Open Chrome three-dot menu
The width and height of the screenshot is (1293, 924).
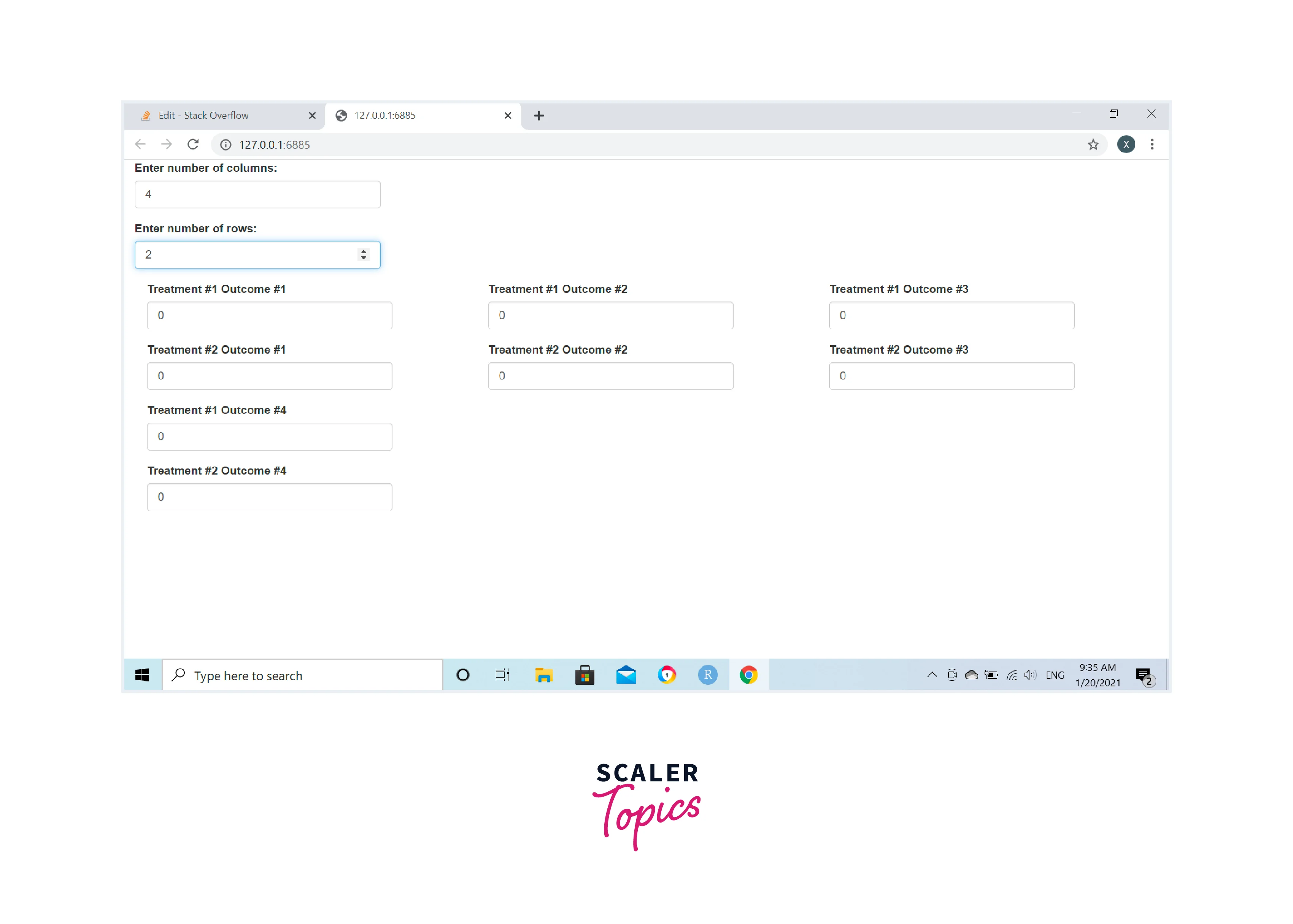click(1152, 144)
